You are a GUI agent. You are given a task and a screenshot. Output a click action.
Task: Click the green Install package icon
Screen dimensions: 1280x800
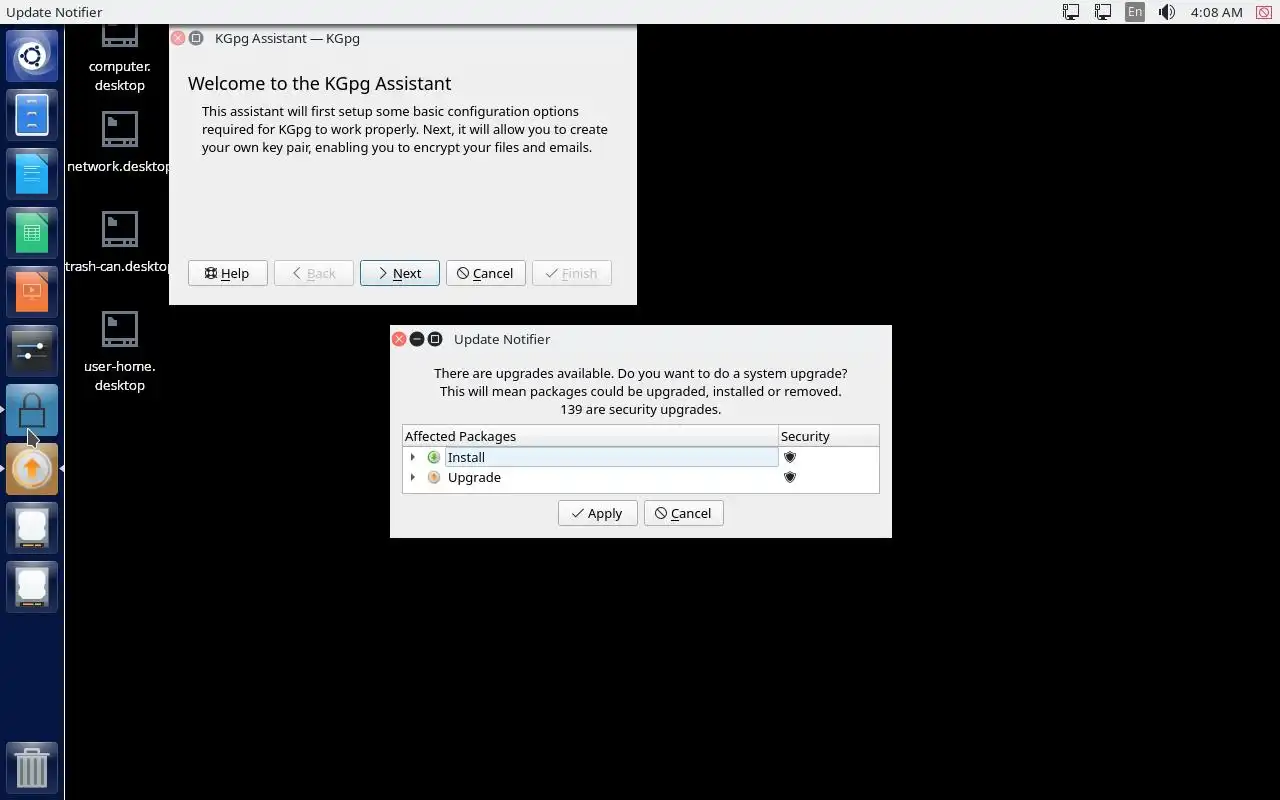433,457
